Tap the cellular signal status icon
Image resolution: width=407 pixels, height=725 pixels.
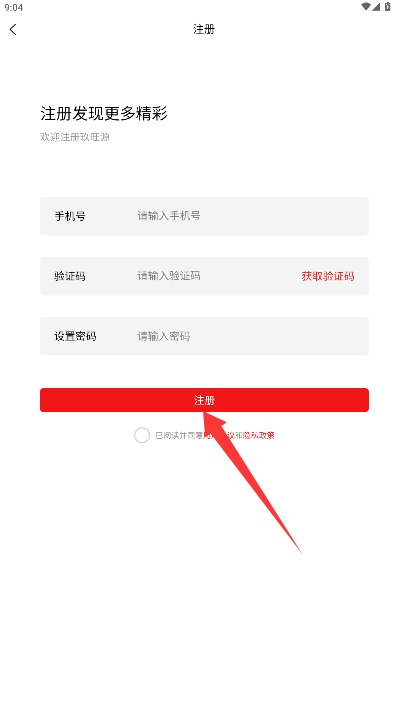(376, 6)
